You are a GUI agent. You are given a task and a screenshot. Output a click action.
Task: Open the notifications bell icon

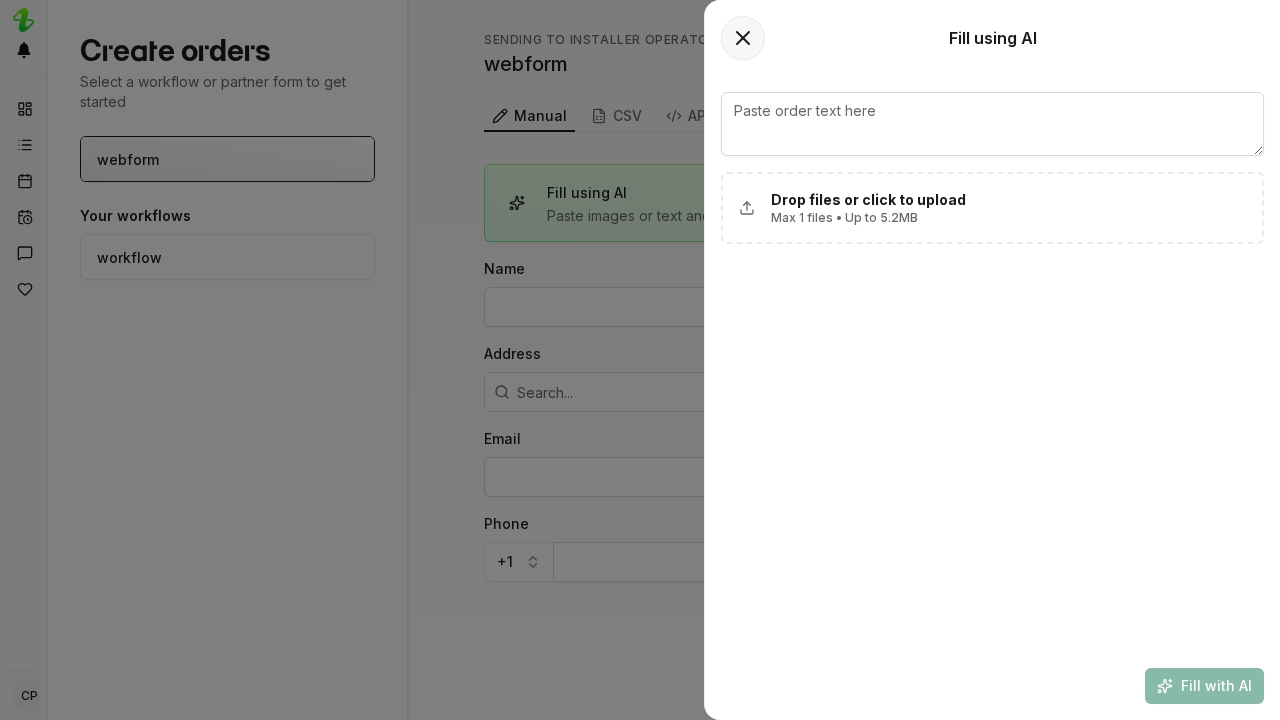24,50
